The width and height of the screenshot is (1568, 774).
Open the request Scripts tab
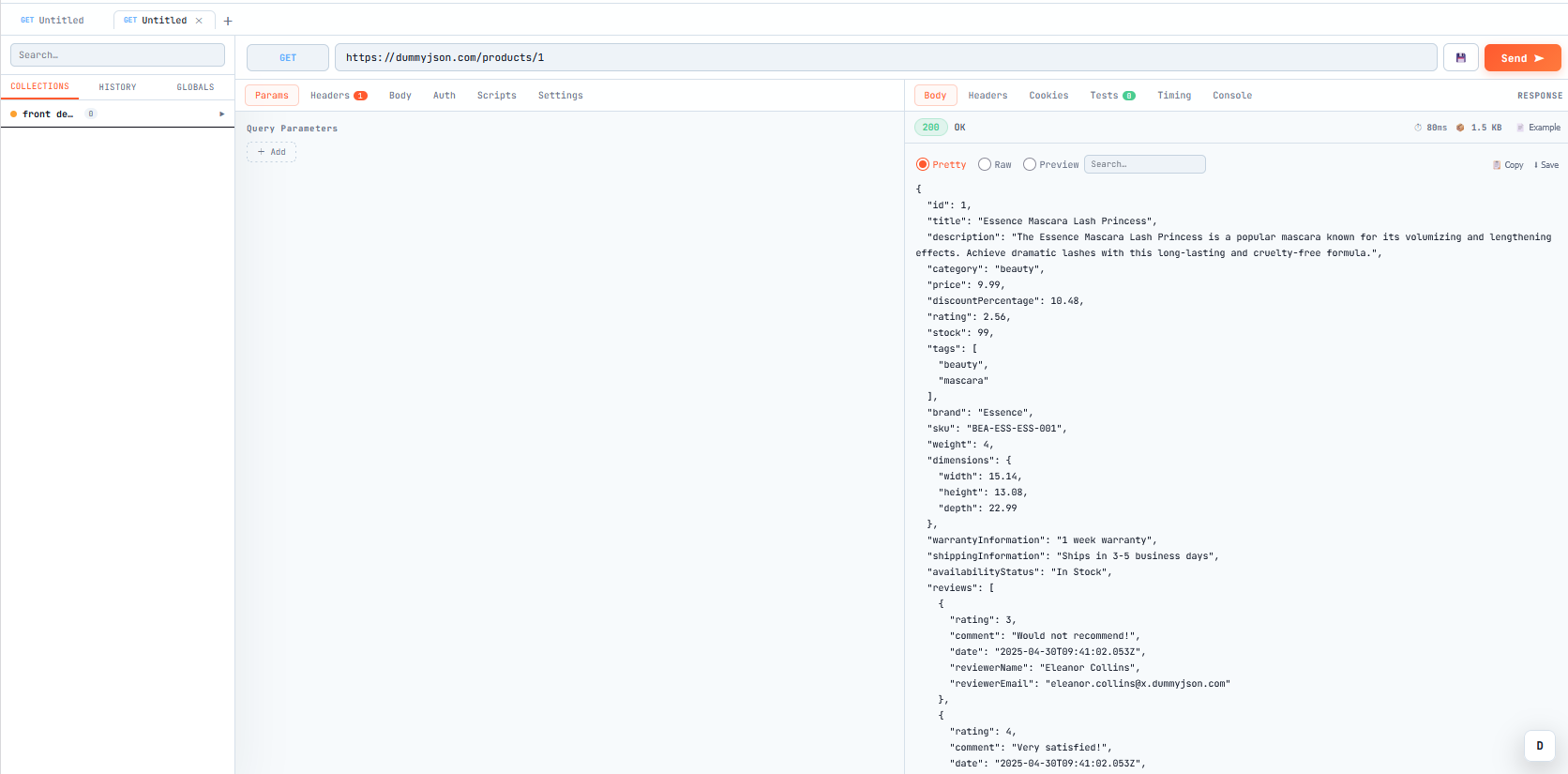pos(497,95)
